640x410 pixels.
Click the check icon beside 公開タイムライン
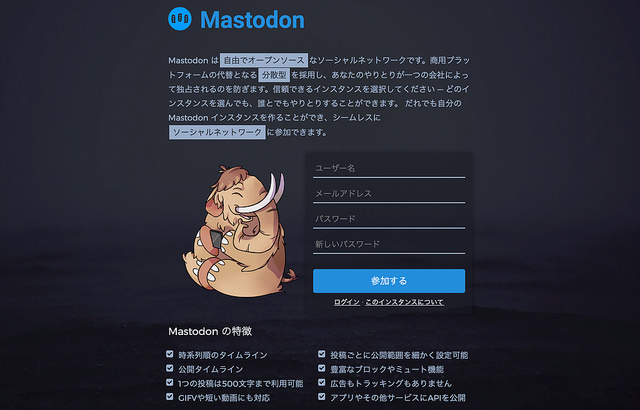click(170, 368)
